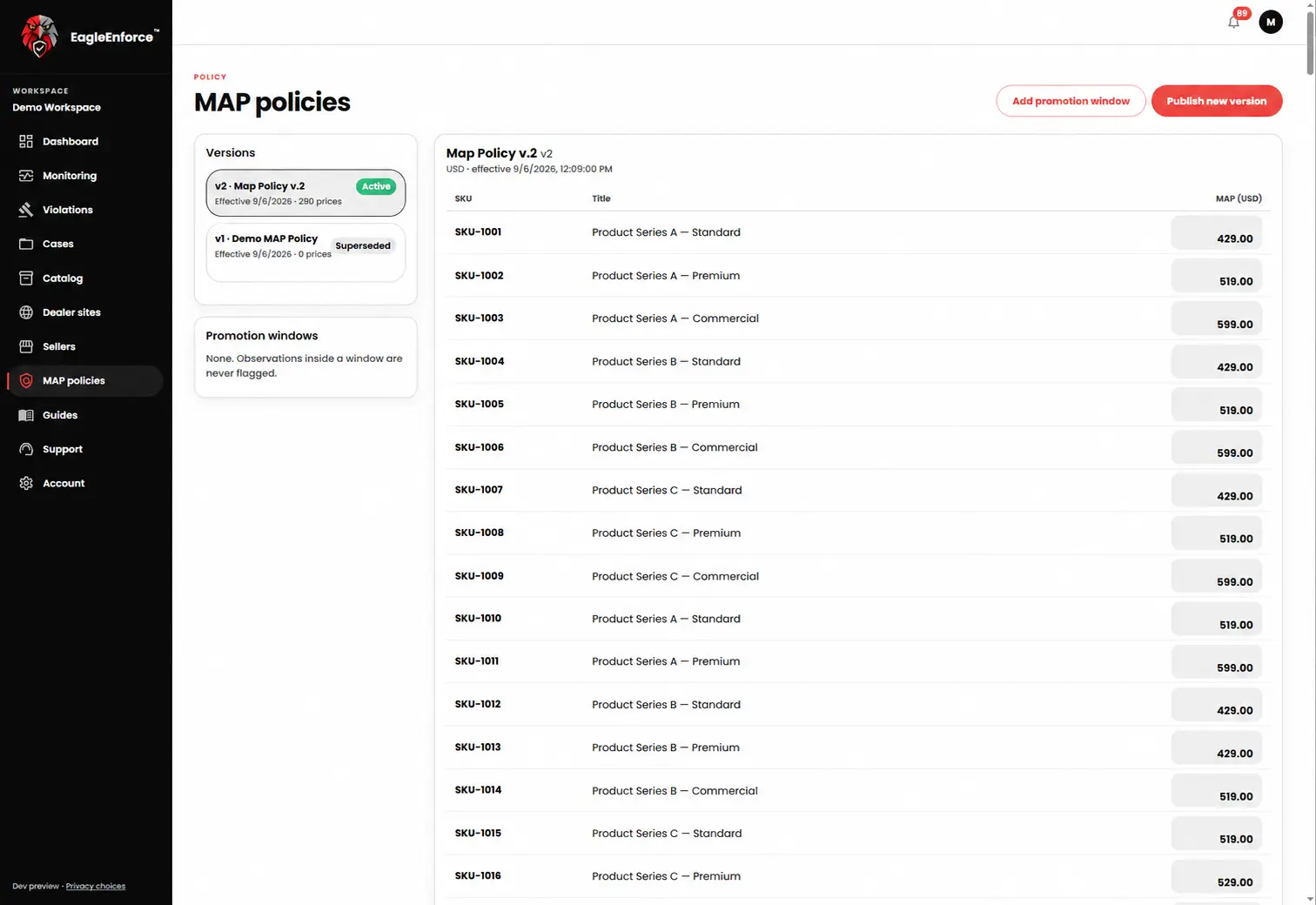Click the Active status badge

point(376,186)
